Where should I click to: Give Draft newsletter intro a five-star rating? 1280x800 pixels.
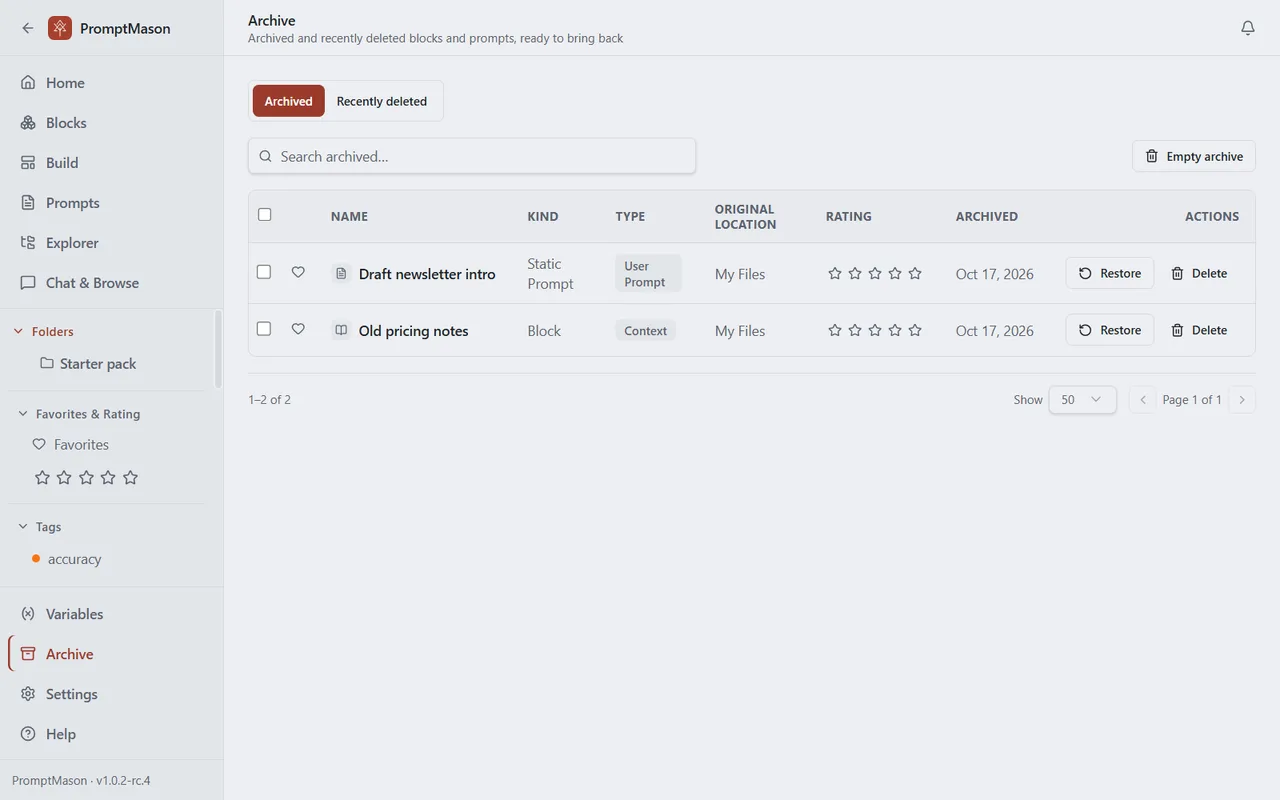click(x=915, y=273)
